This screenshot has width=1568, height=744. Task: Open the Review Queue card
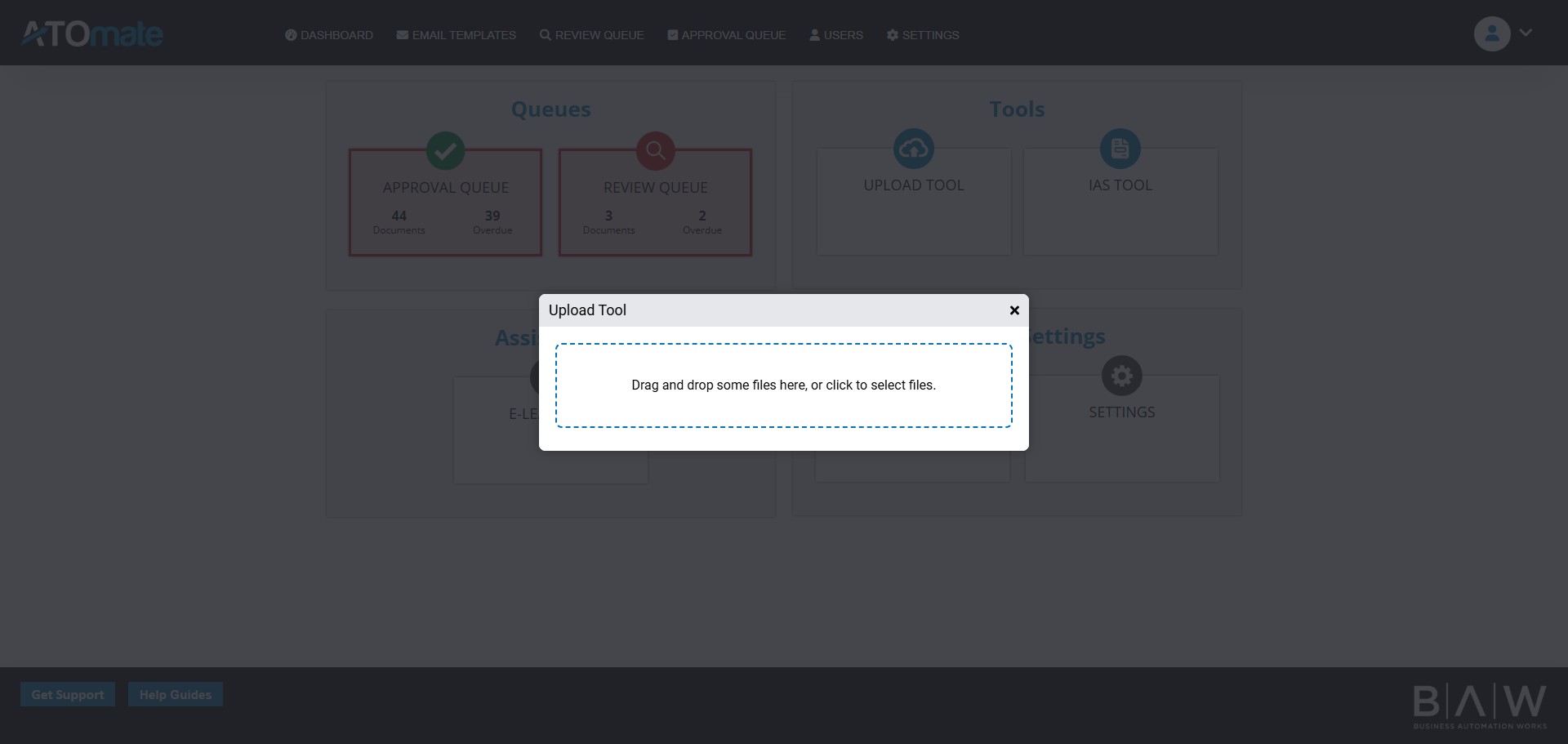click(x=655, y=203)
